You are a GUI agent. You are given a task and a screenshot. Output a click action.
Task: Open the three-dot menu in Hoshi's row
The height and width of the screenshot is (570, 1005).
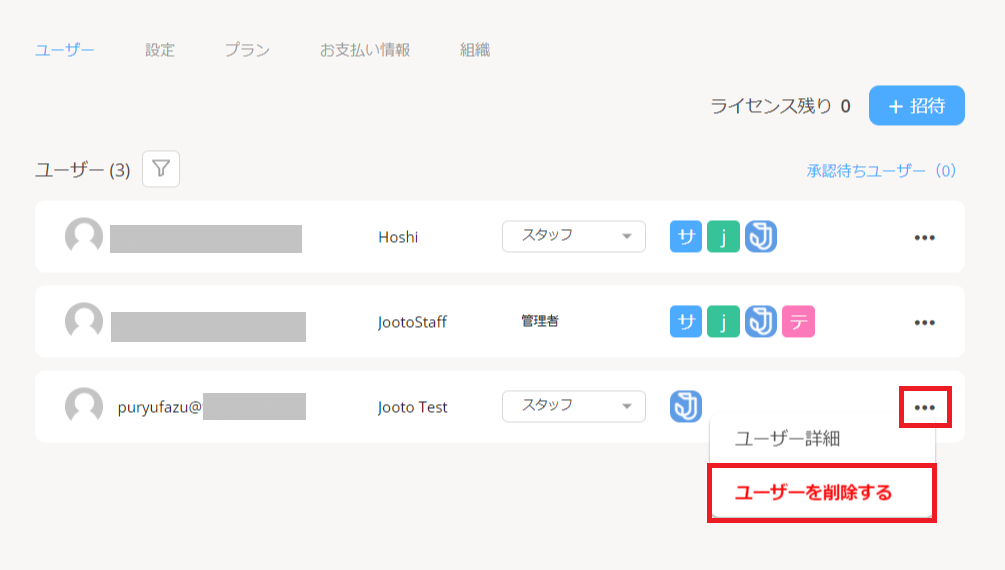tap(924, 238)
